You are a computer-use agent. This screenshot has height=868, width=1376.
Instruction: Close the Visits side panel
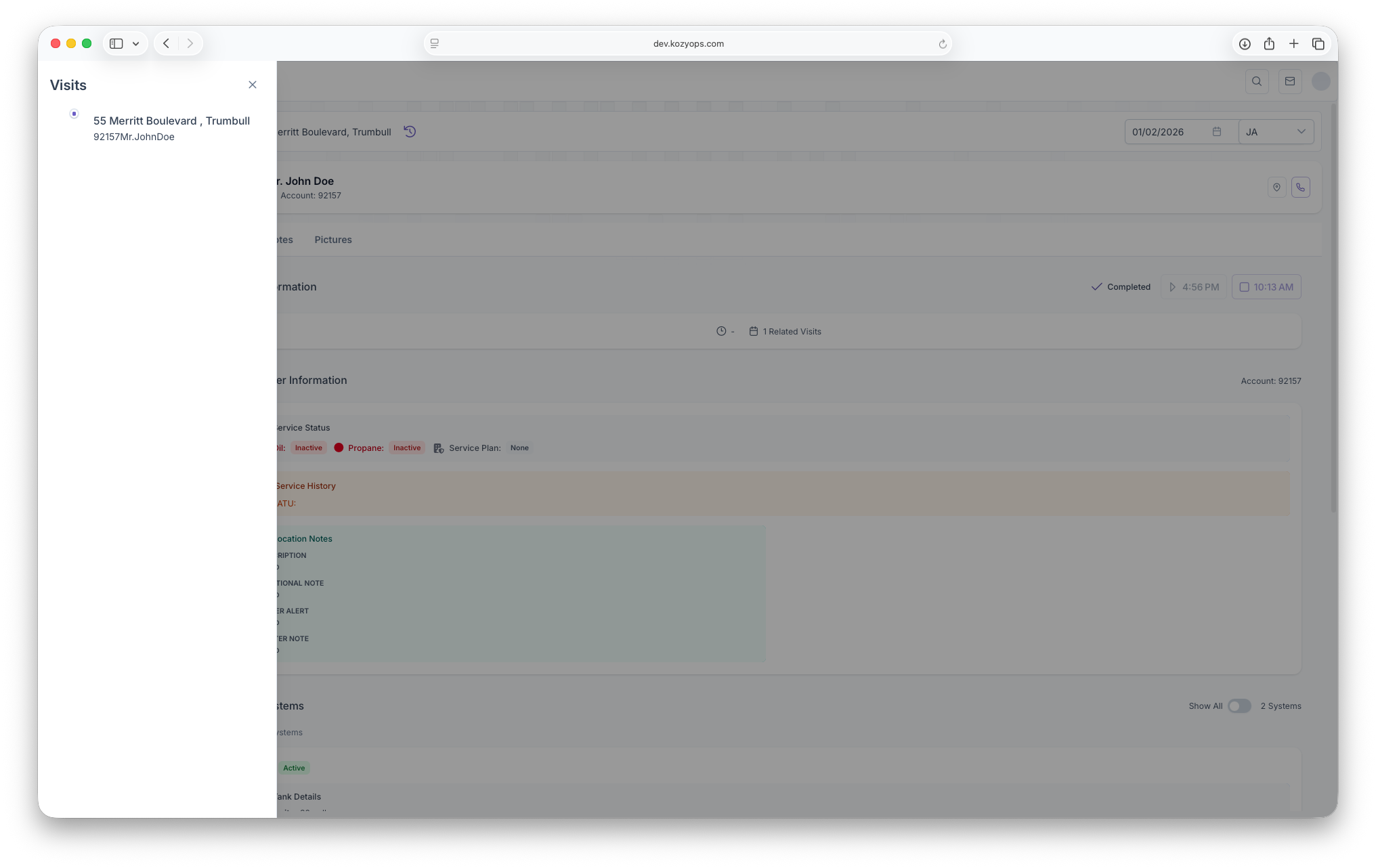(x=253, y=85)
